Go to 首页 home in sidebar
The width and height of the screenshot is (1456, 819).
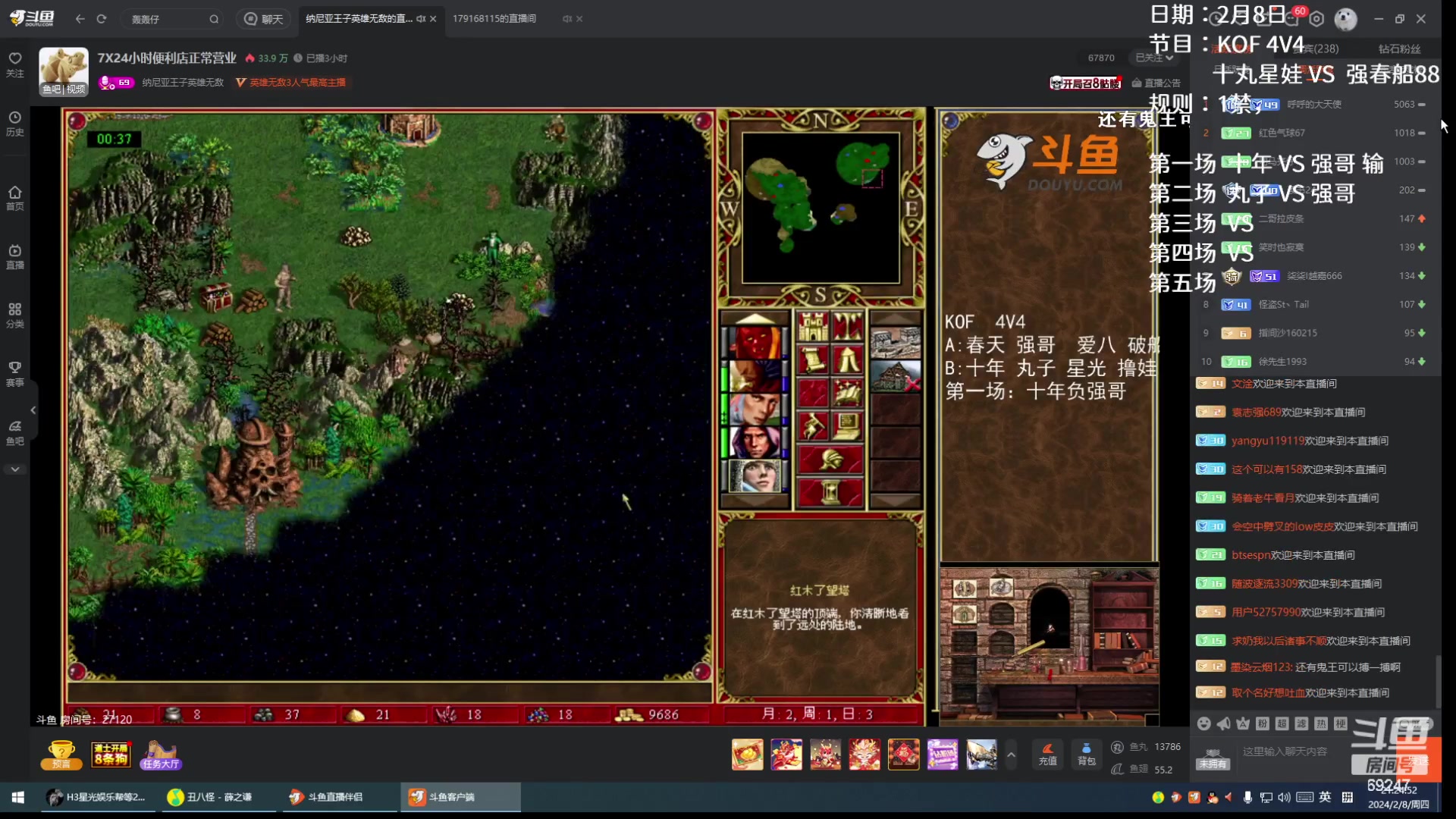(x=15, y=198)
